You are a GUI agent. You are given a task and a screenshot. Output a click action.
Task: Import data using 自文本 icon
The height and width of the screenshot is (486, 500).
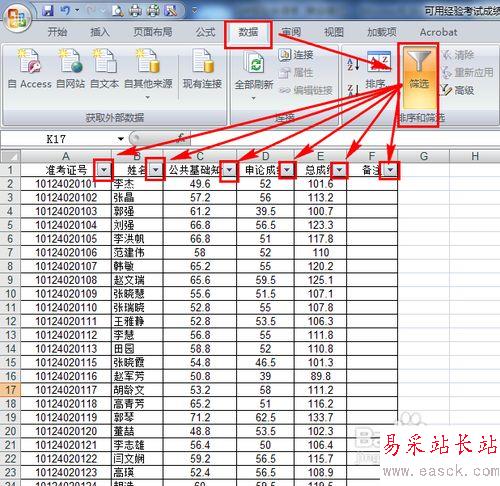click(104, 69)
